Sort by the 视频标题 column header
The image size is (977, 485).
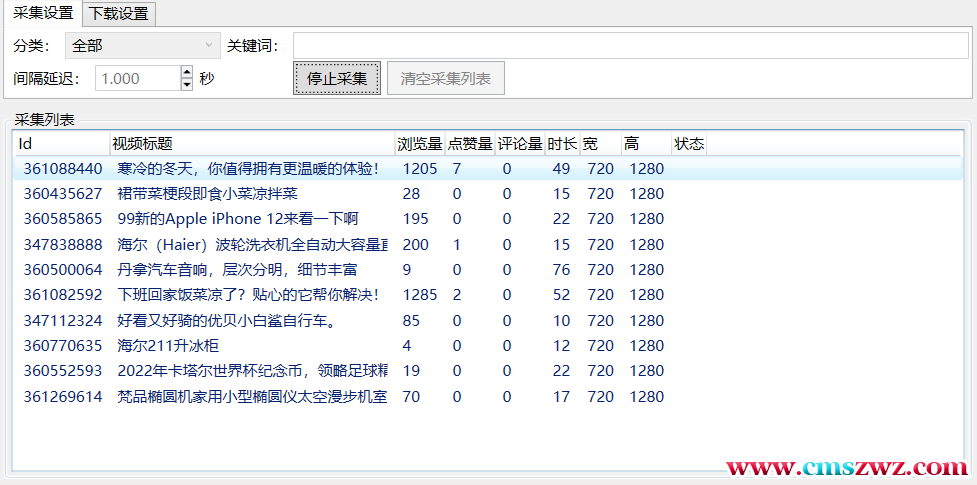[250, 144]
